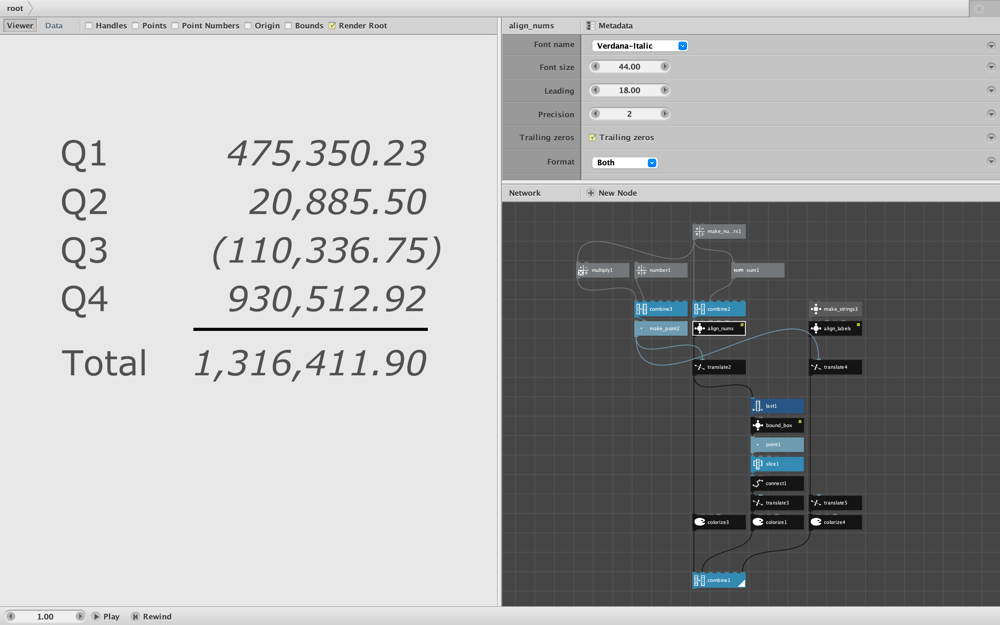Image resolution: width=1000 pixels, height=625 pixels.
Task: Click the Precision 2 field
Action: point(629,114)
